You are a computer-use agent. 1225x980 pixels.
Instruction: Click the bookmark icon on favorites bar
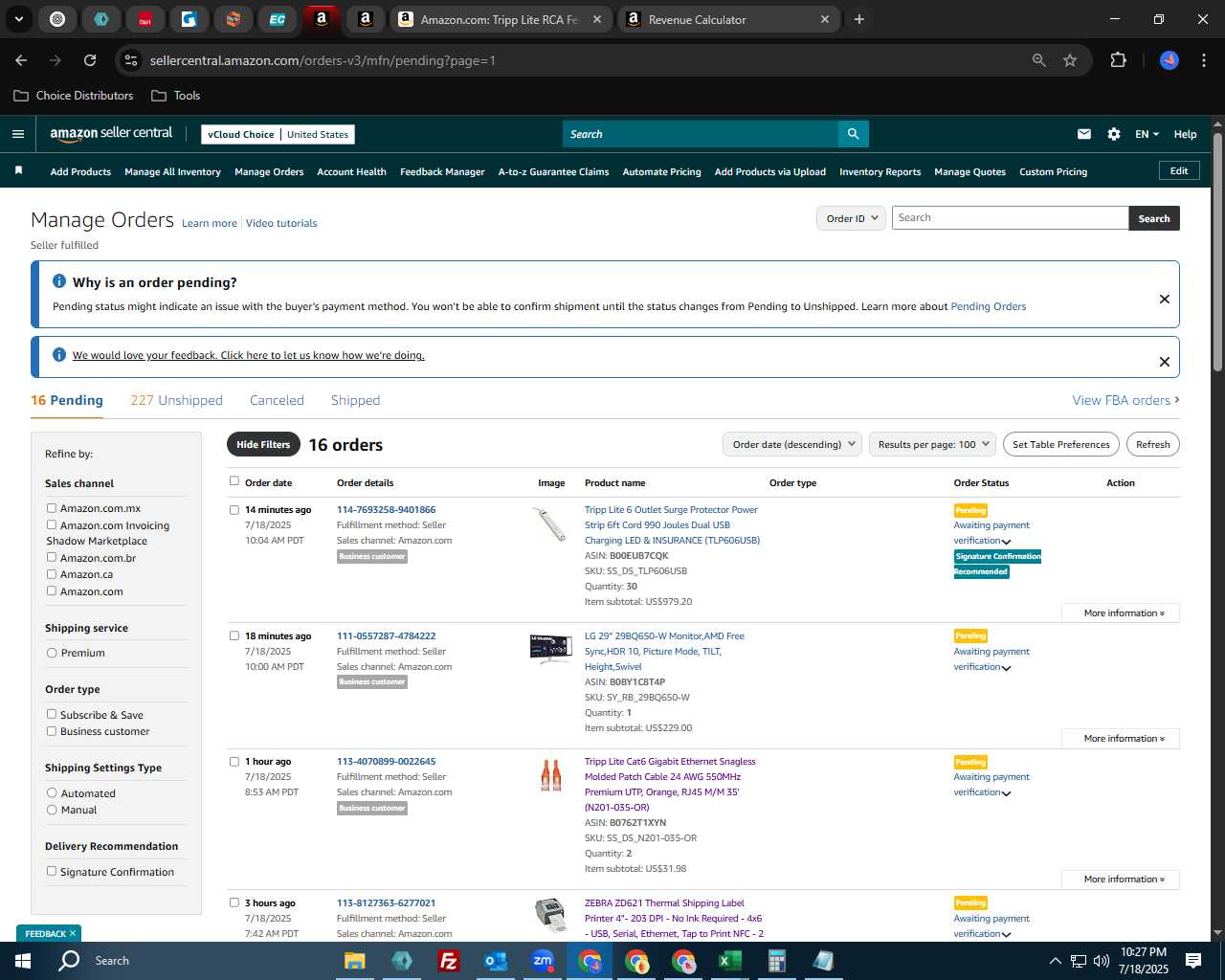coord(18,170)
